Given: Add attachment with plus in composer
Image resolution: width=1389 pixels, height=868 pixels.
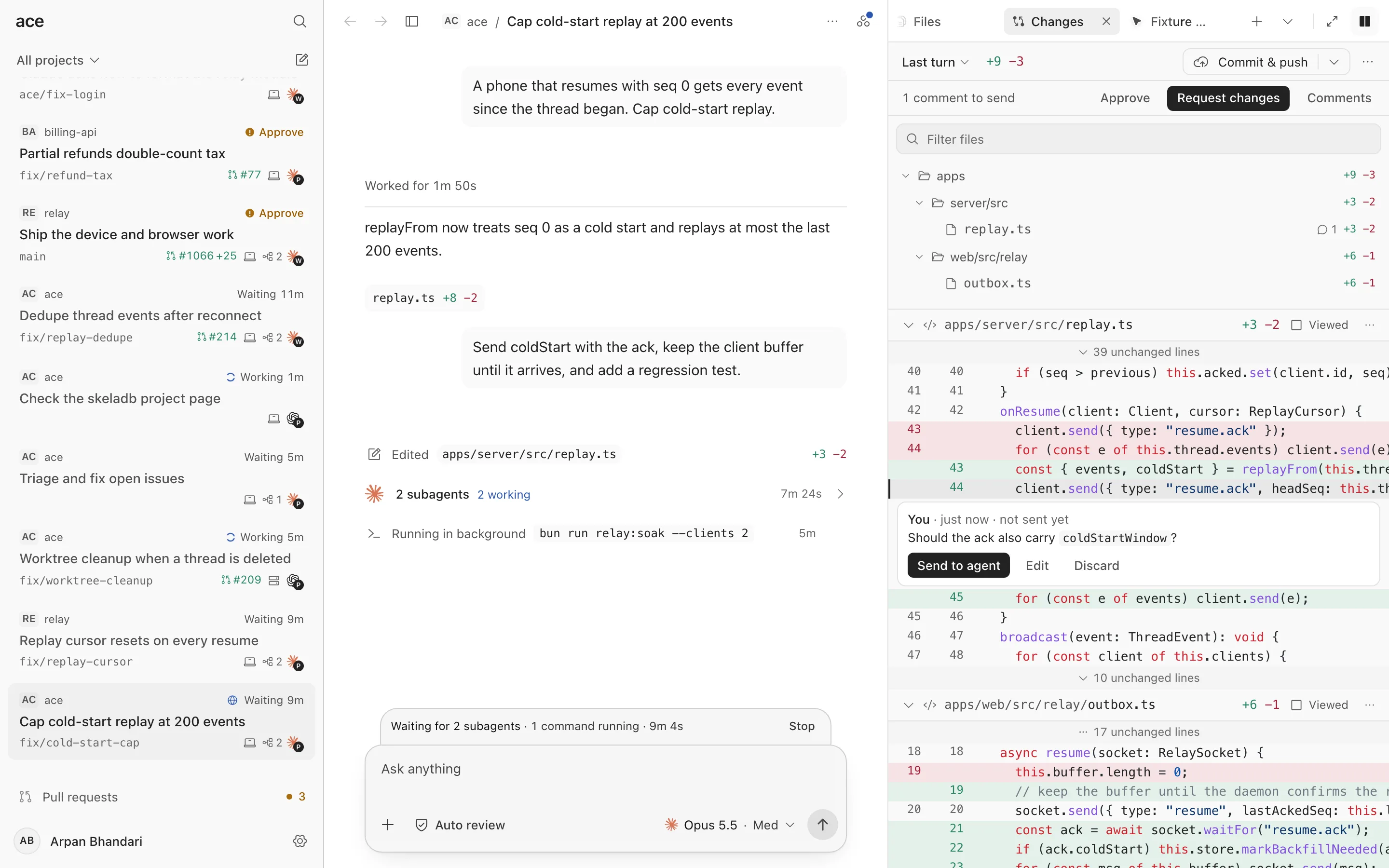Looking at the screenshot, I should pyautogui.click(x=388, y=825).
